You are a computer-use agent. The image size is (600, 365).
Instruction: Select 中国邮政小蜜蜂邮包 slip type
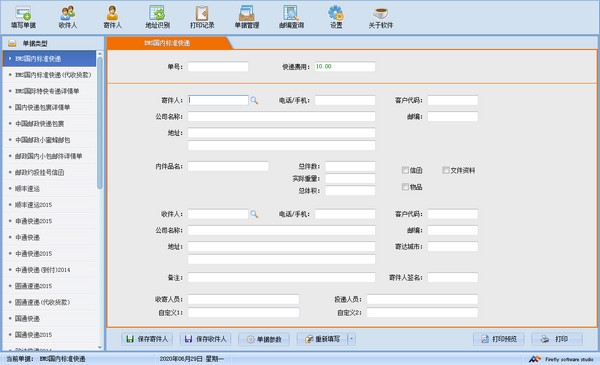[x=49, y=140]
